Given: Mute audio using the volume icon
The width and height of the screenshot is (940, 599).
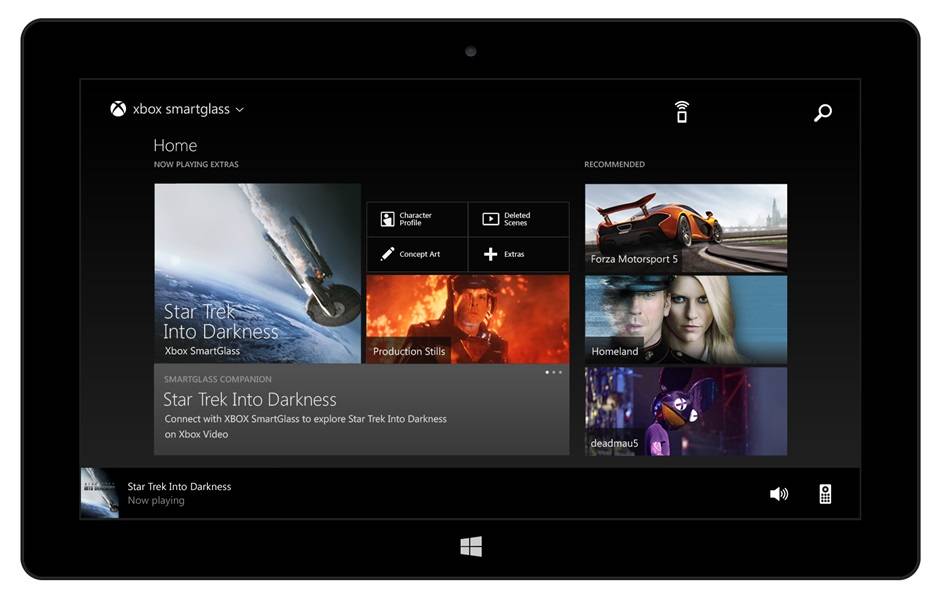Looking at the screenshot, I should (x=778, y=492).
